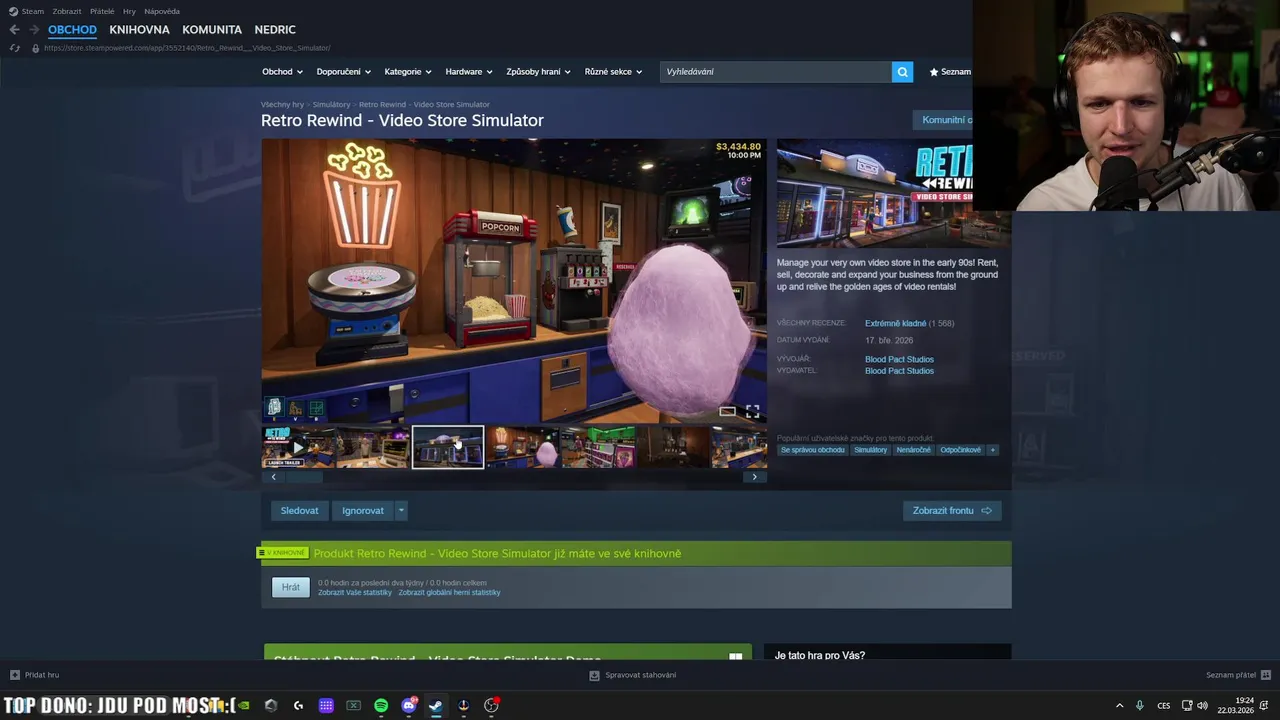Select the green-shelf store screenshot thumbnail

[x=598, y=447]
